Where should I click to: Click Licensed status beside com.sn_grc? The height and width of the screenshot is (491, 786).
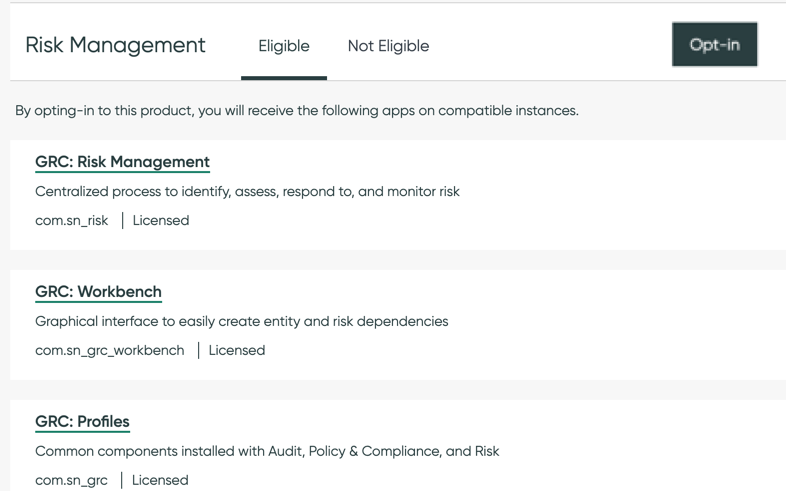(160, 480)
